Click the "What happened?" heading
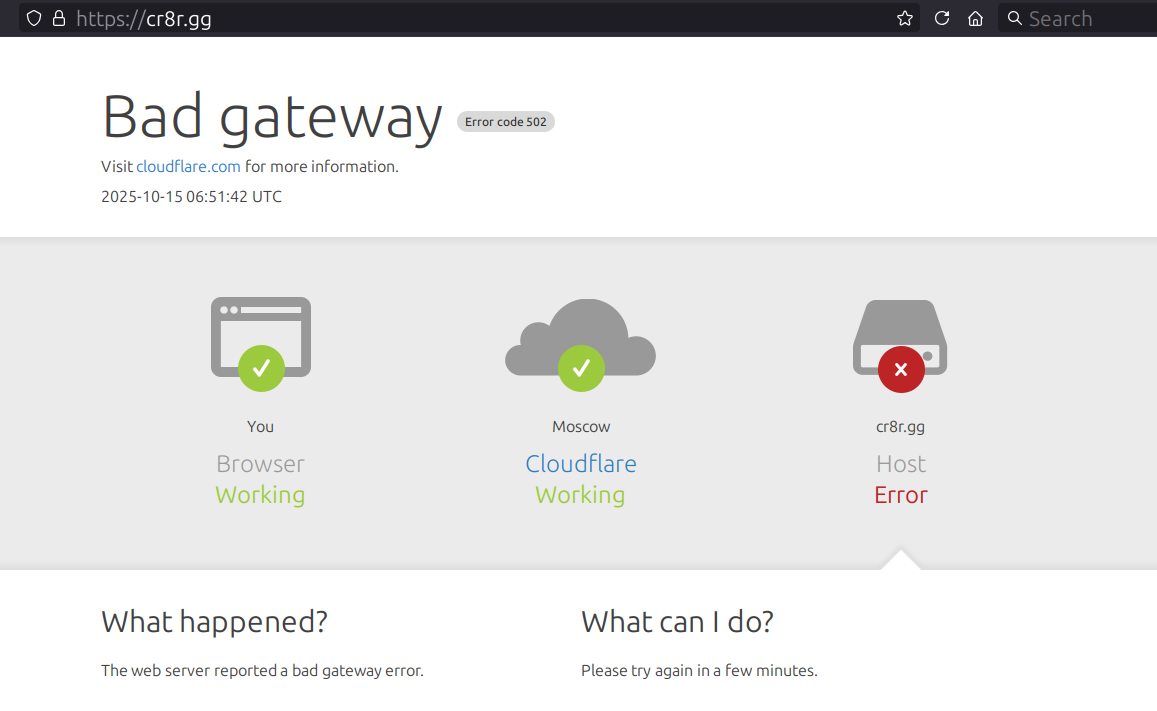This screenshot has height=711, width=1157. point(214,622)
